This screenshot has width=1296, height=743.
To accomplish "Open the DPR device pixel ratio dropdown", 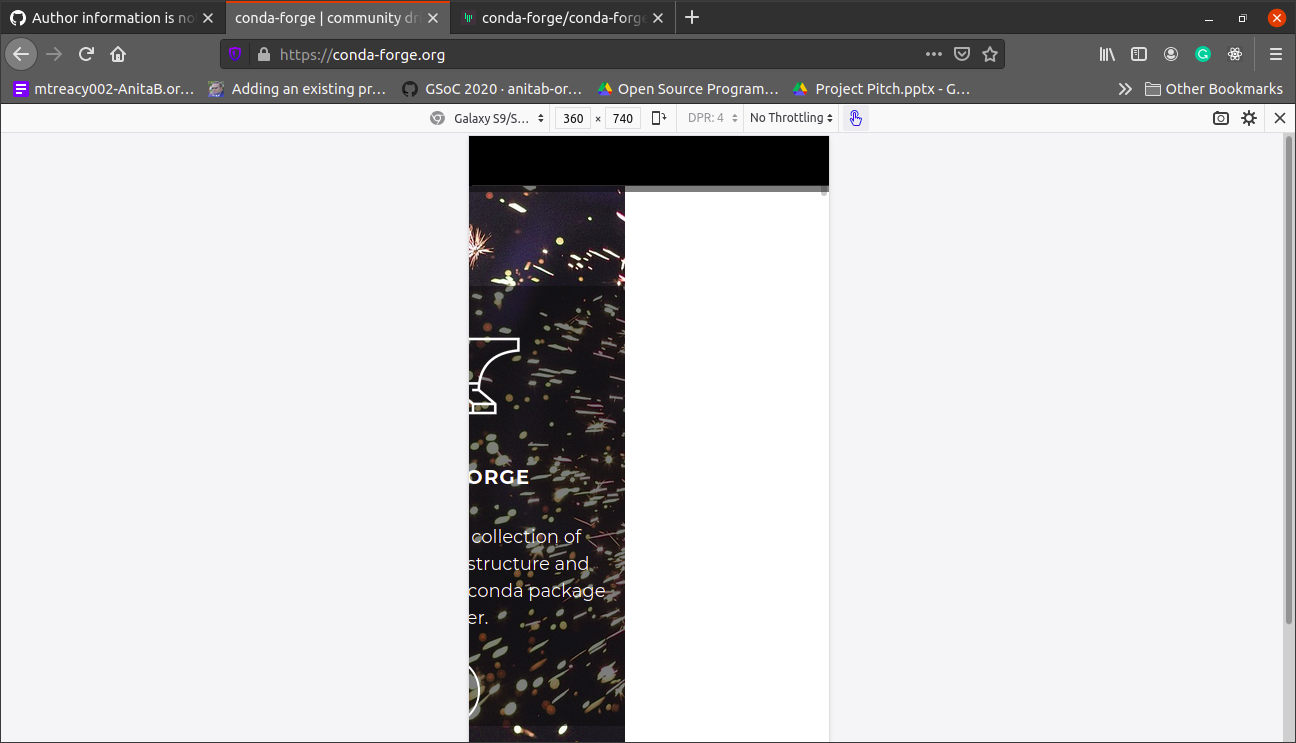I will (712, 118).
